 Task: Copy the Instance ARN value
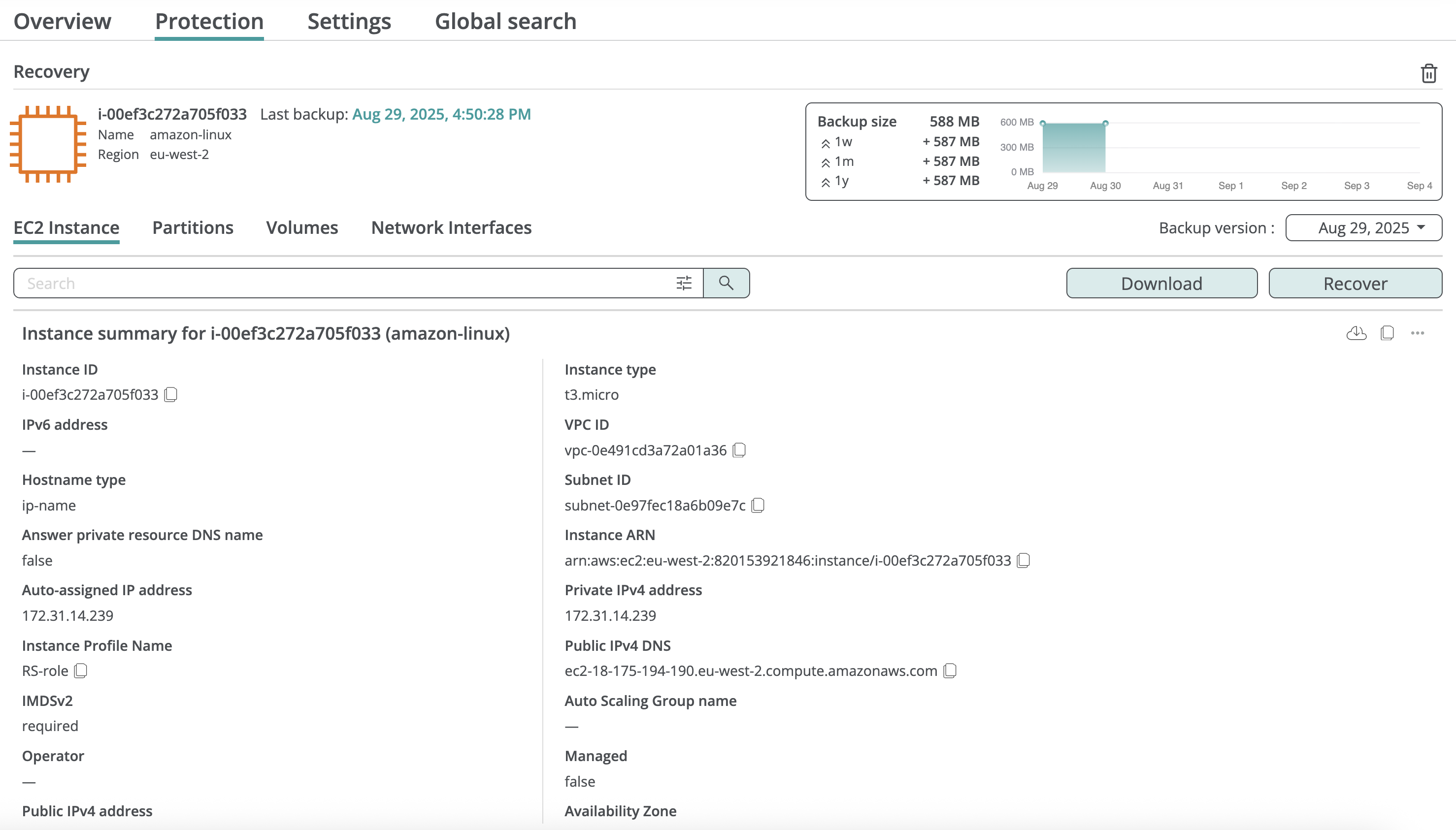point(1023,561)
